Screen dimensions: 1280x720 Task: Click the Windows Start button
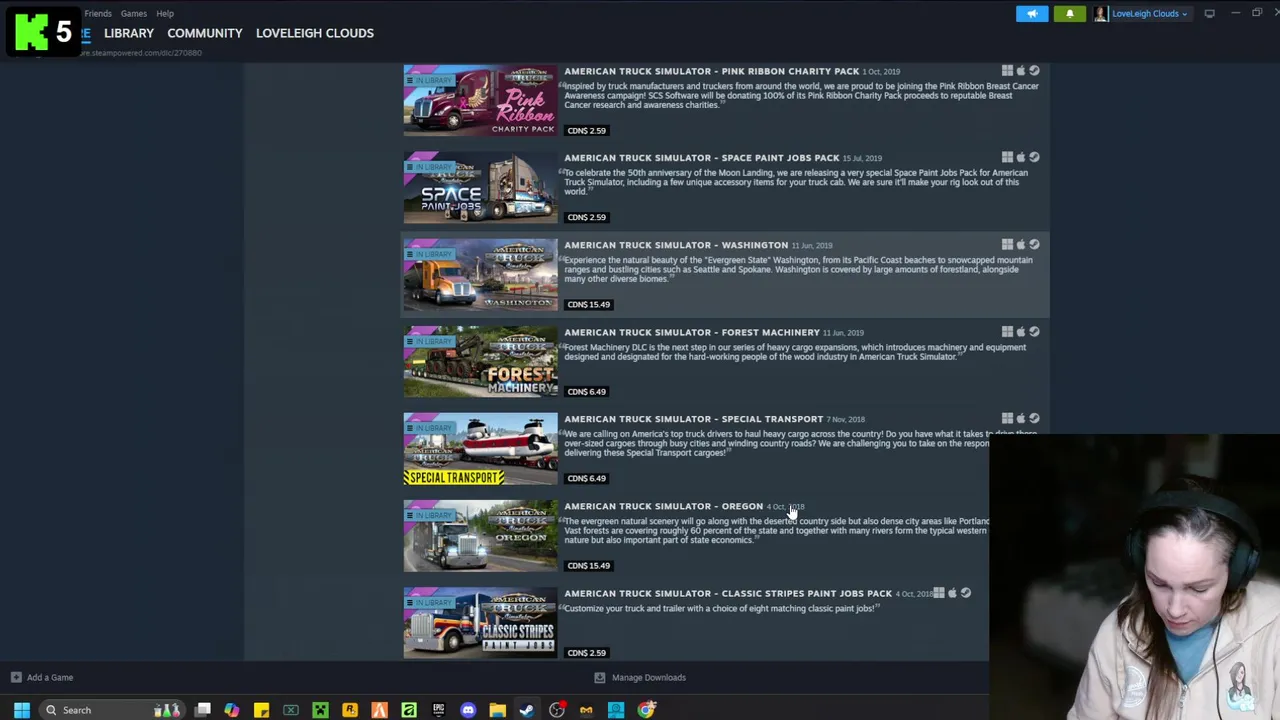point(21,710)
